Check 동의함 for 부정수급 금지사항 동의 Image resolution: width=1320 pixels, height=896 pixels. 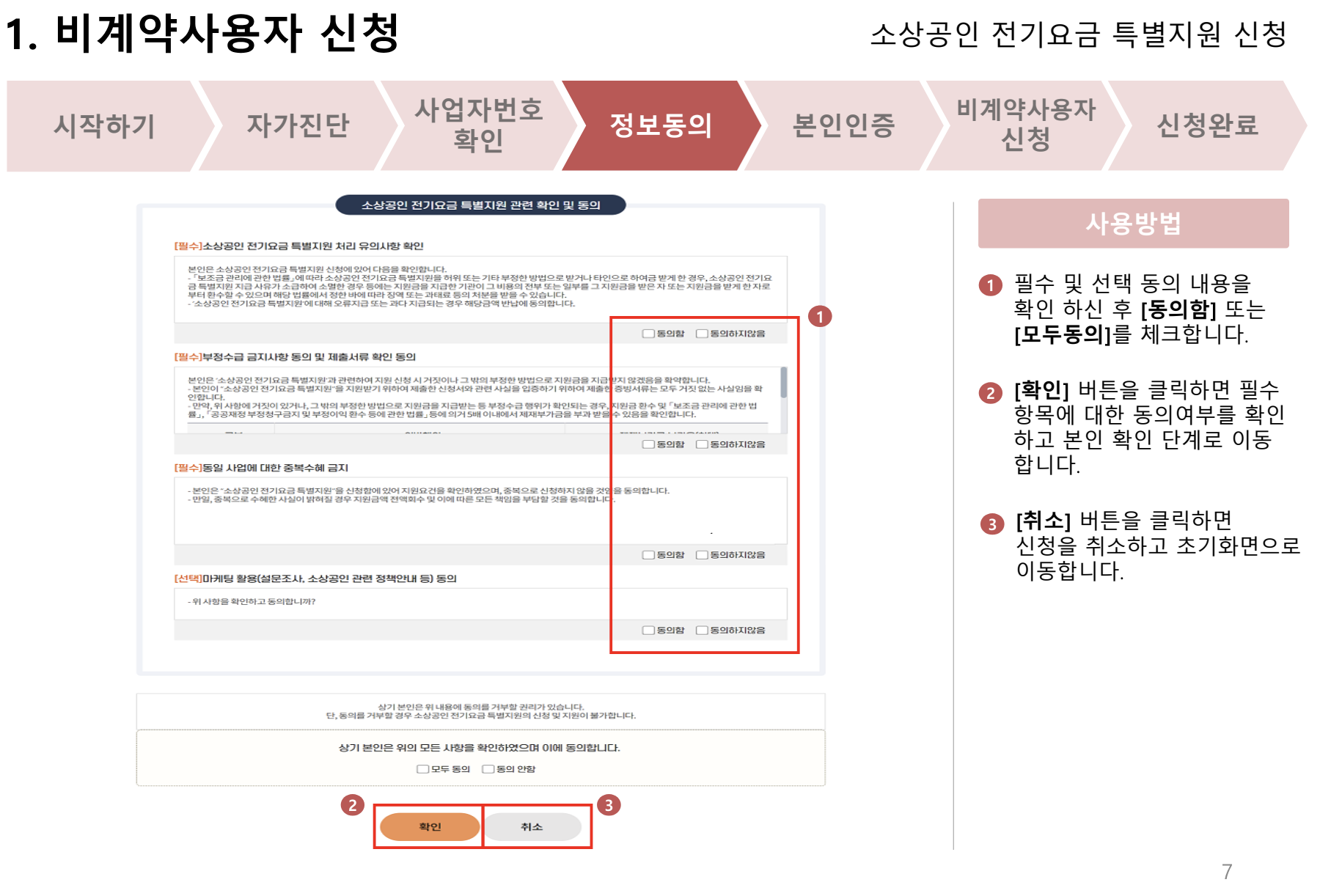(648, 444)
